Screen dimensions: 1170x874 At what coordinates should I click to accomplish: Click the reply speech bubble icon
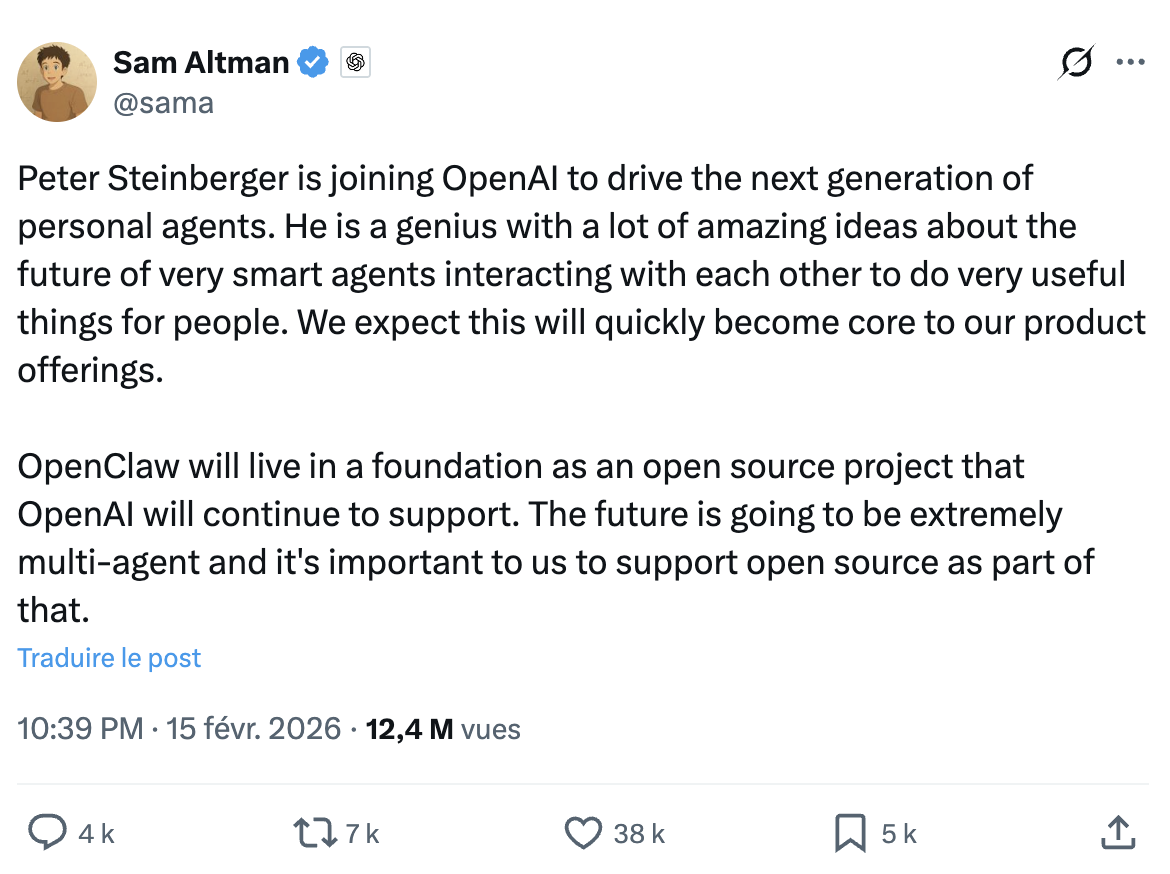tap(46, 833)
